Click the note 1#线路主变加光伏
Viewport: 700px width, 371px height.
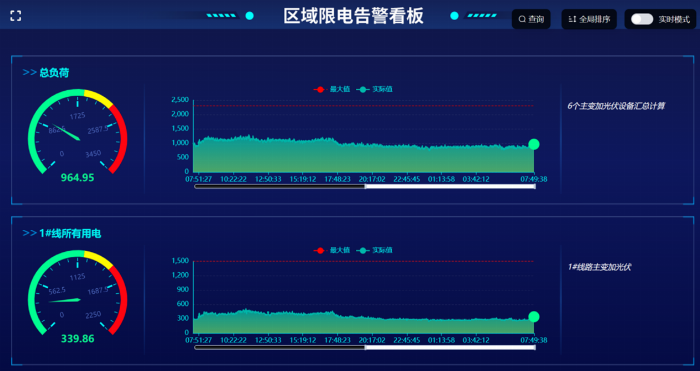(599, 267)
